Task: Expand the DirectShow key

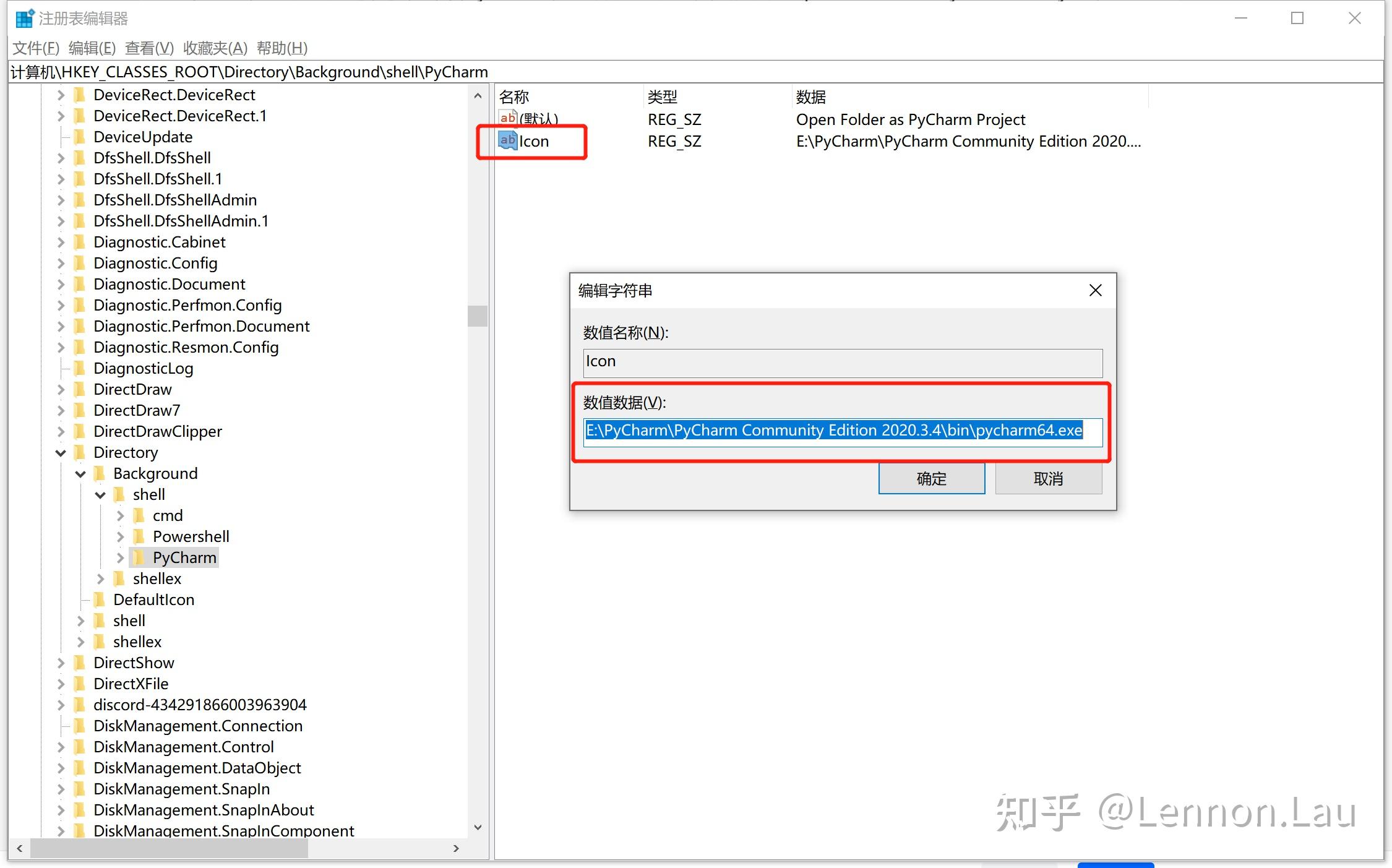Action: (x=61, y=663)
